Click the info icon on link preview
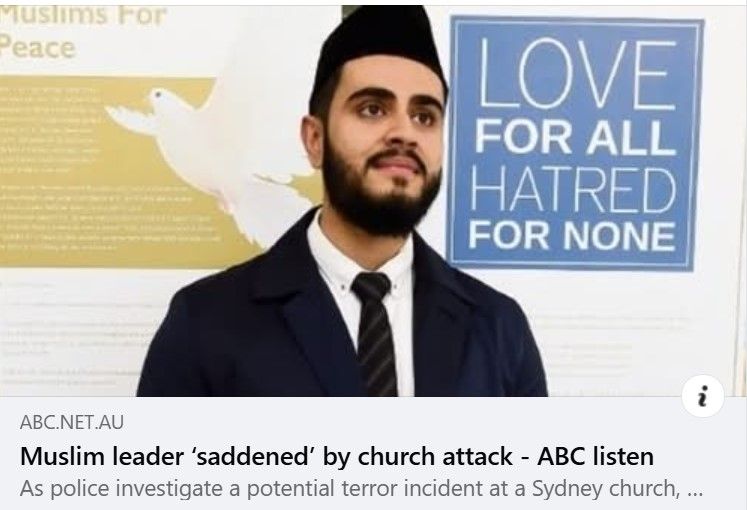This screenshot has height=510, width=747. pyautogui.click(x=702, y=396)
